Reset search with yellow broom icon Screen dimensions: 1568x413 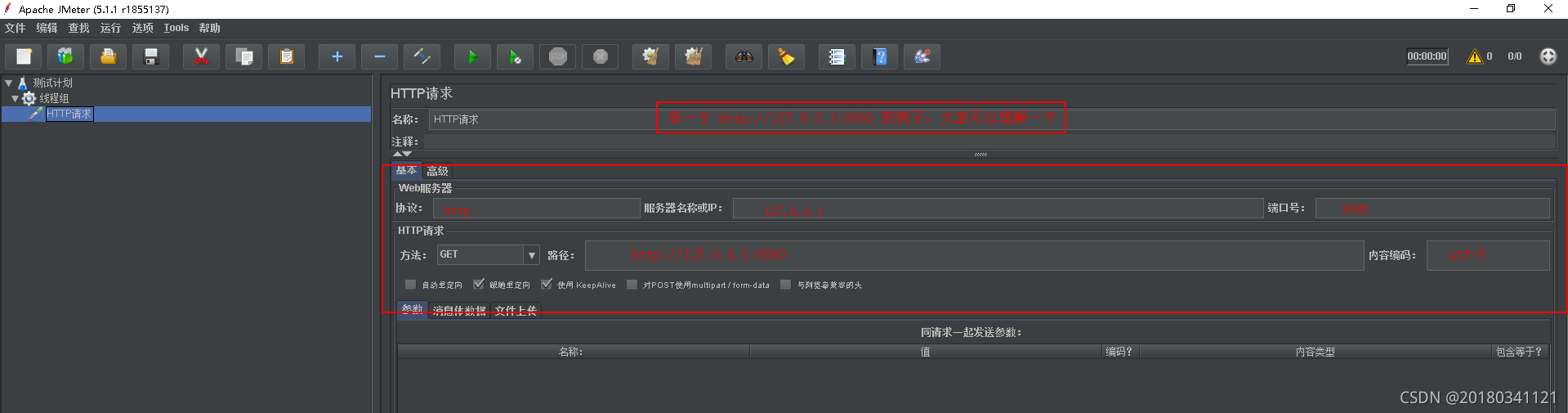pos(786,56)
